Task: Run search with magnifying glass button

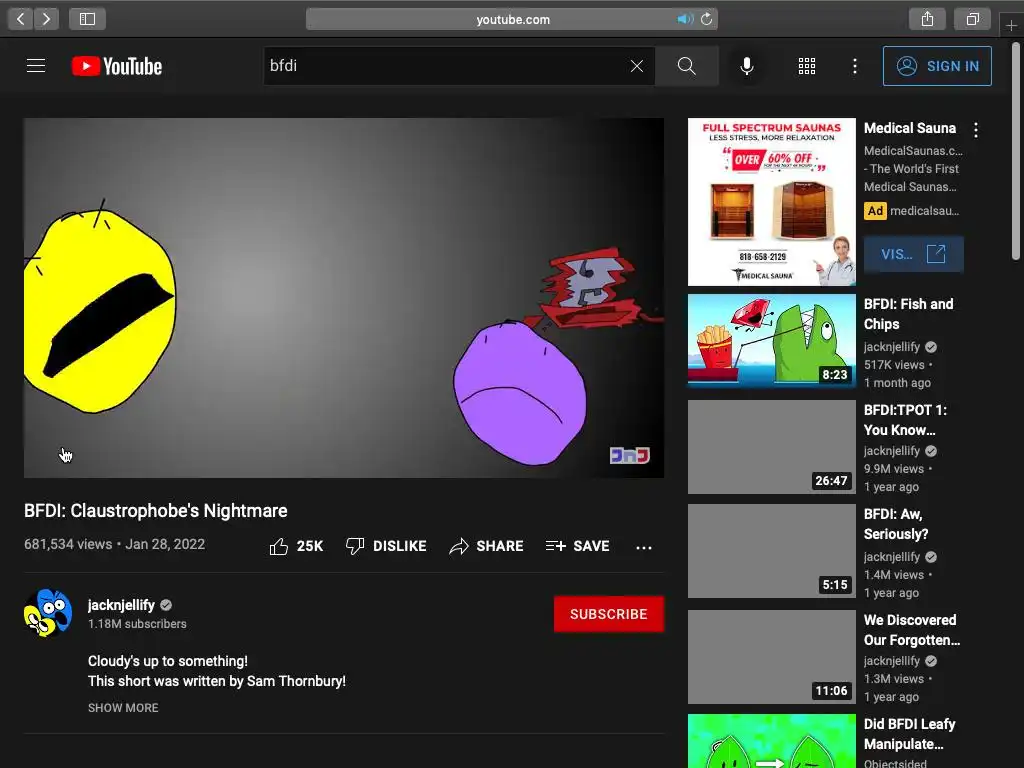Action: pos(686,66)
